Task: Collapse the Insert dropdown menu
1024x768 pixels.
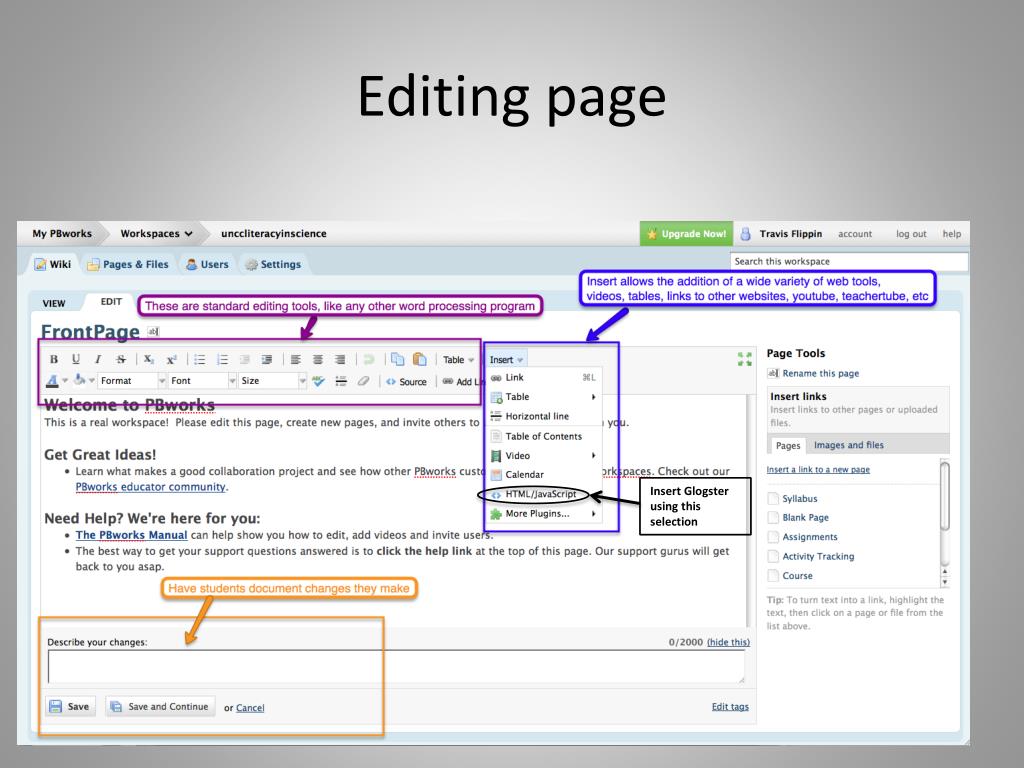Action: coord(506,360)
